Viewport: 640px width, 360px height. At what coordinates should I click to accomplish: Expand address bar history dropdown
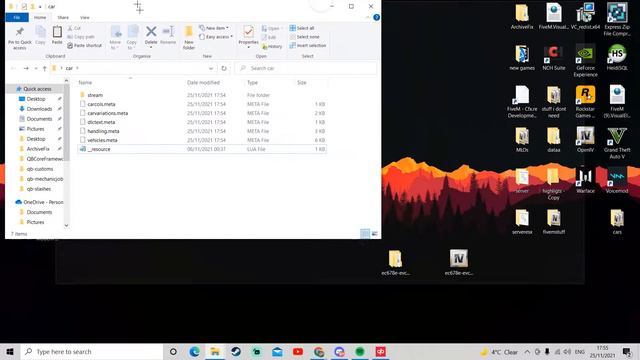[x=211, y=68]
